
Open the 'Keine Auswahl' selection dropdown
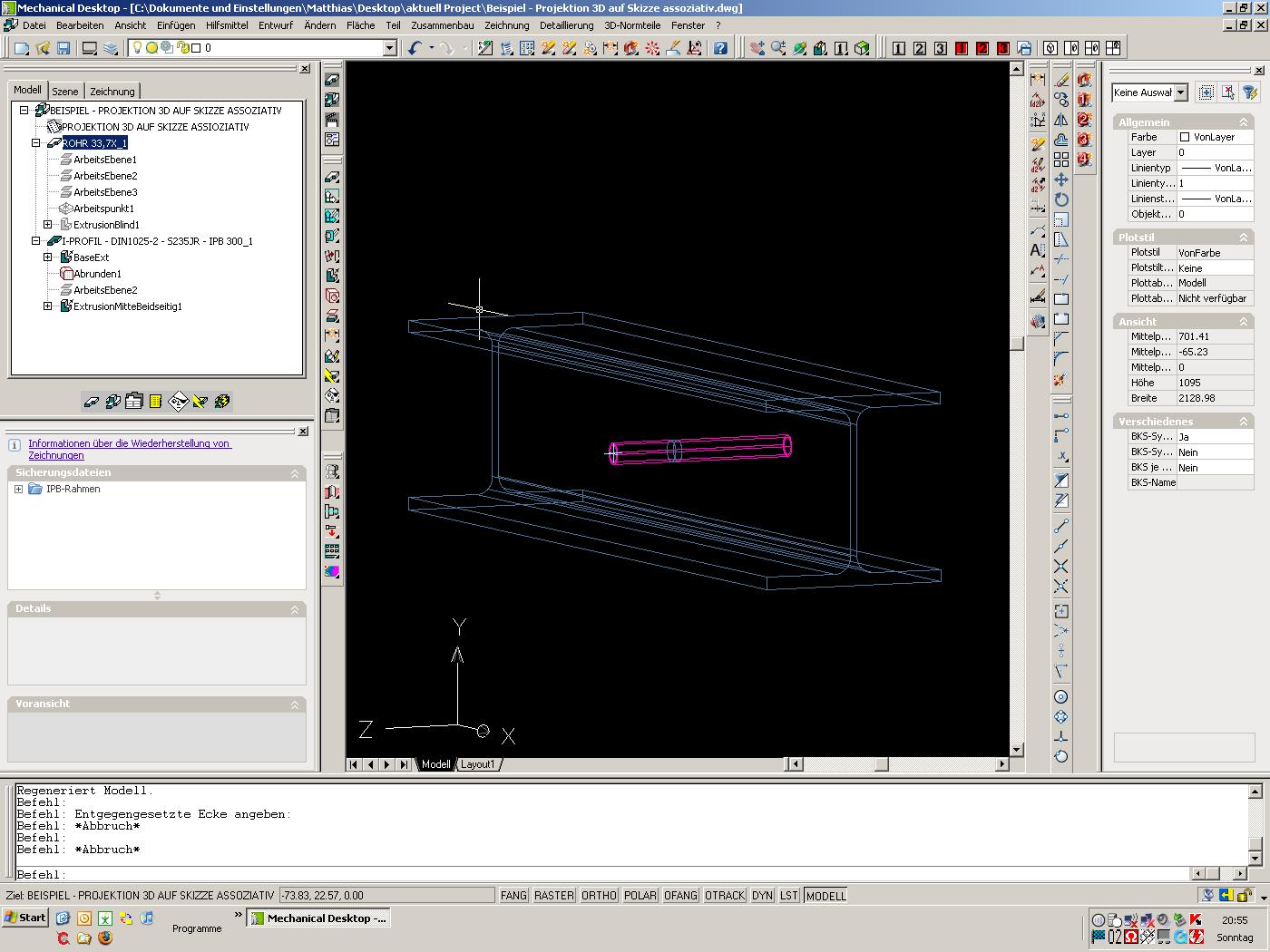[x=1180, y=92]
